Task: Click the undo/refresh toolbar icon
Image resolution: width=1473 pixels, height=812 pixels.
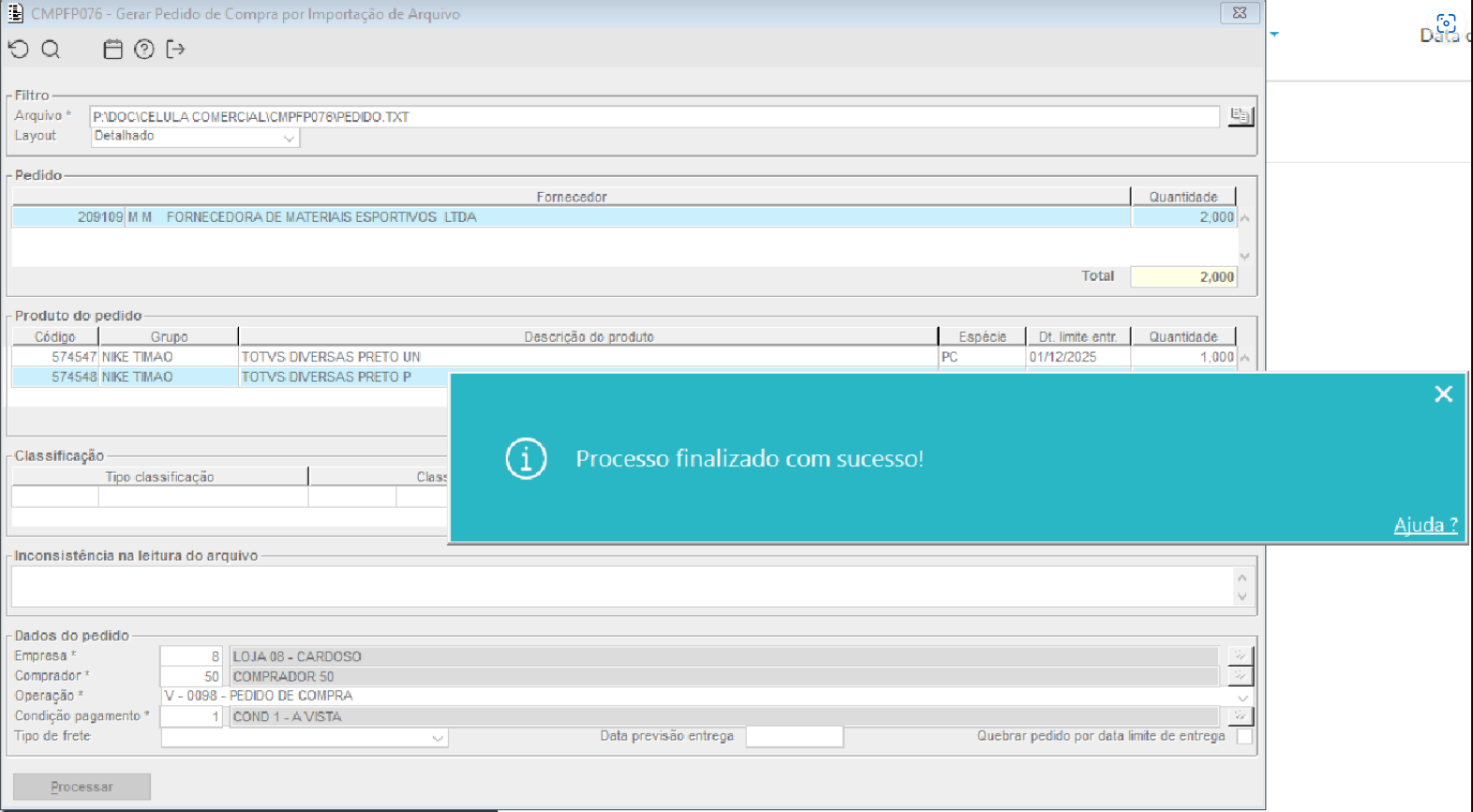Action: tap(19, 50)
